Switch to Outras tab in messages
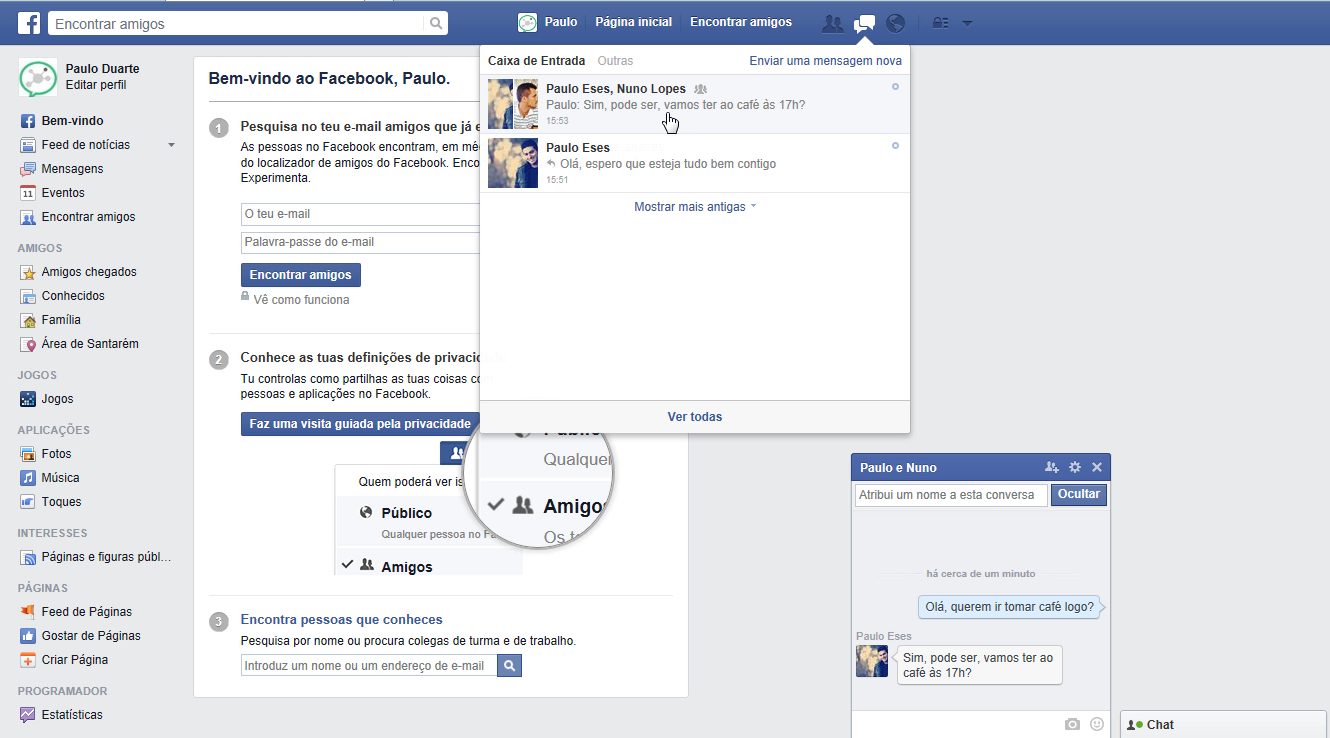The image size is (1330, 738). (615, 61)
